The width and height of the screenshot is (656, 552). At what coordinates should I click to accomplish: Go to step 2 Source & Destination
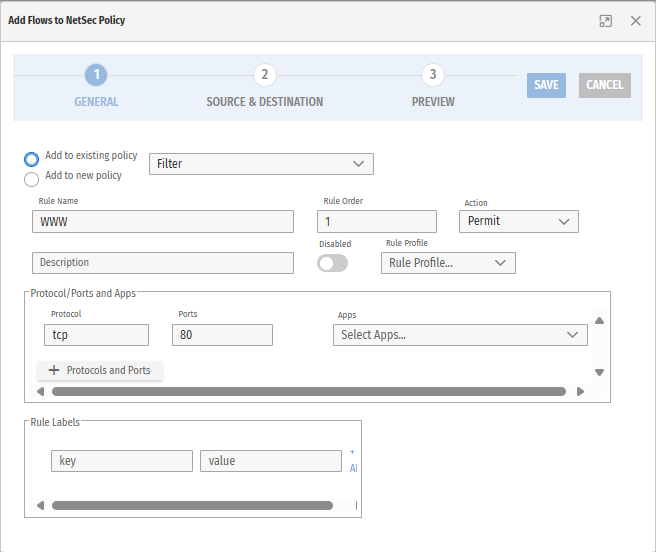(264, 75)
